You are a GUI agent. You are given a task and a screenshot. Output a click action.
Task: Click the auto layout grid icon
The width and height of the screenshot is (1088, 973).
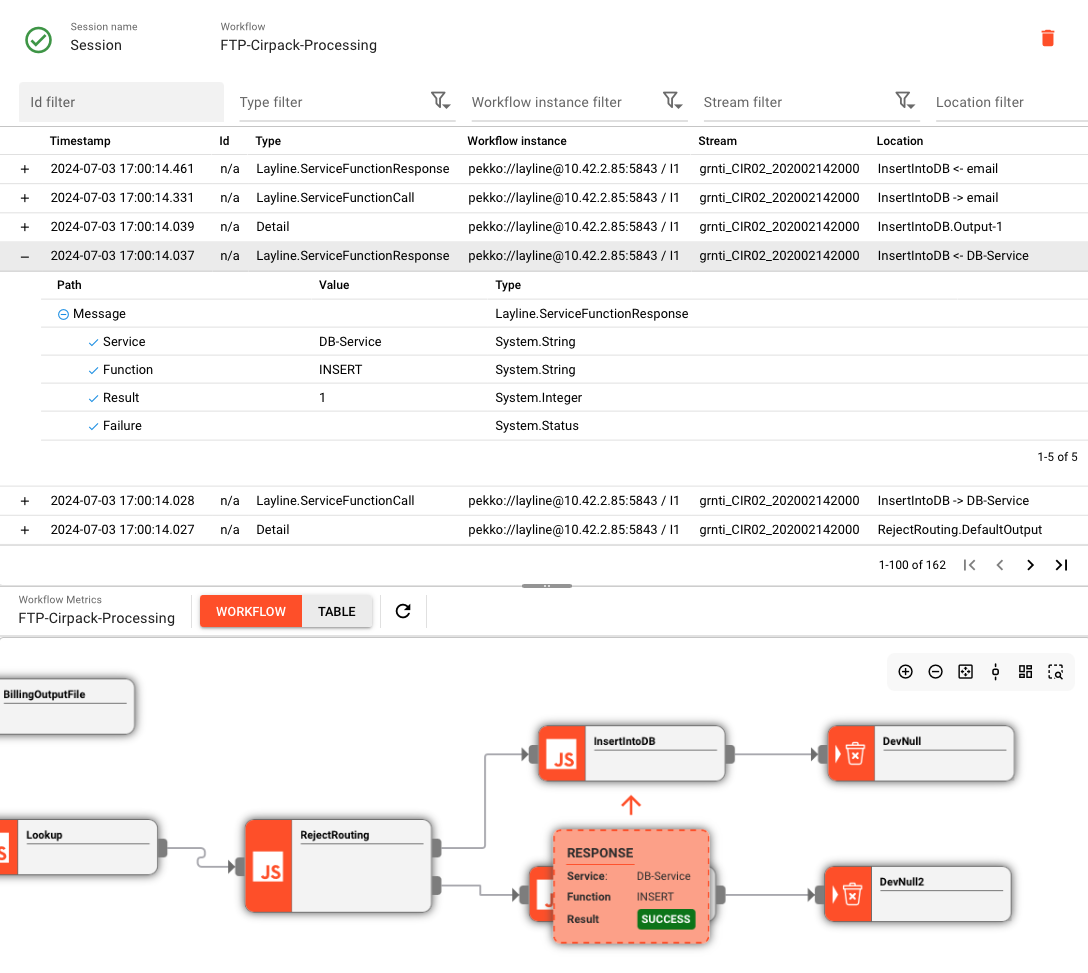[1025, 671]
